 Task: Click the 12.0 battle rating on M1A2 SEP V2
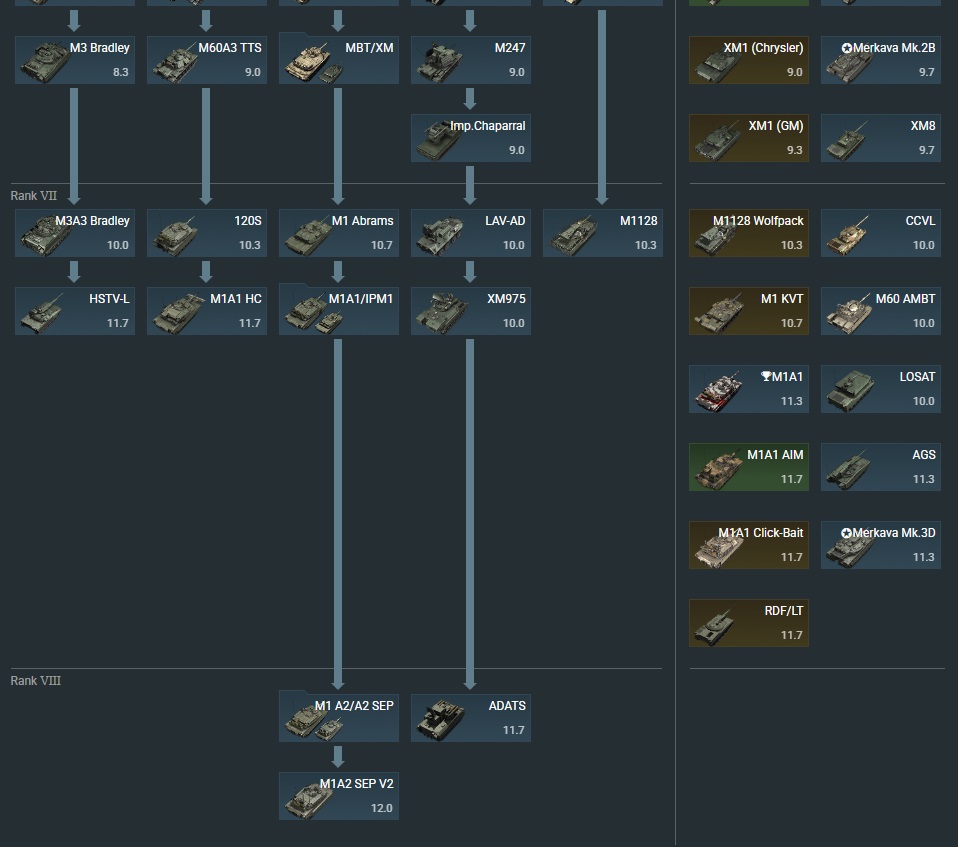pos(381,808)
